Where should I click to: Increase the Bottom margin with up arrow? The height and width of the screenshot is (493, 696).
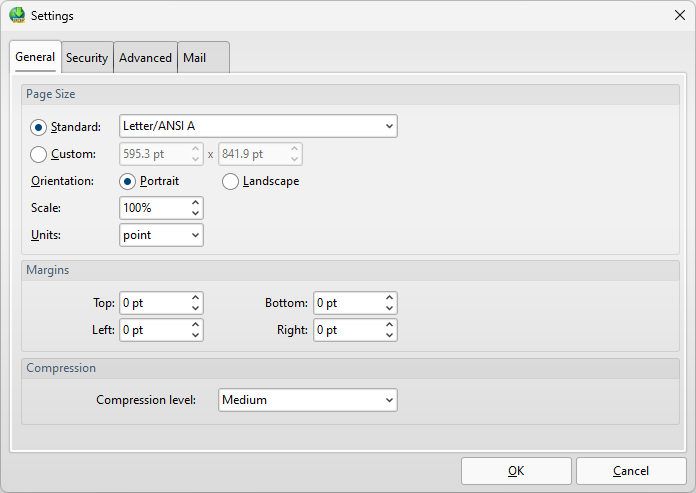(389, 298)
